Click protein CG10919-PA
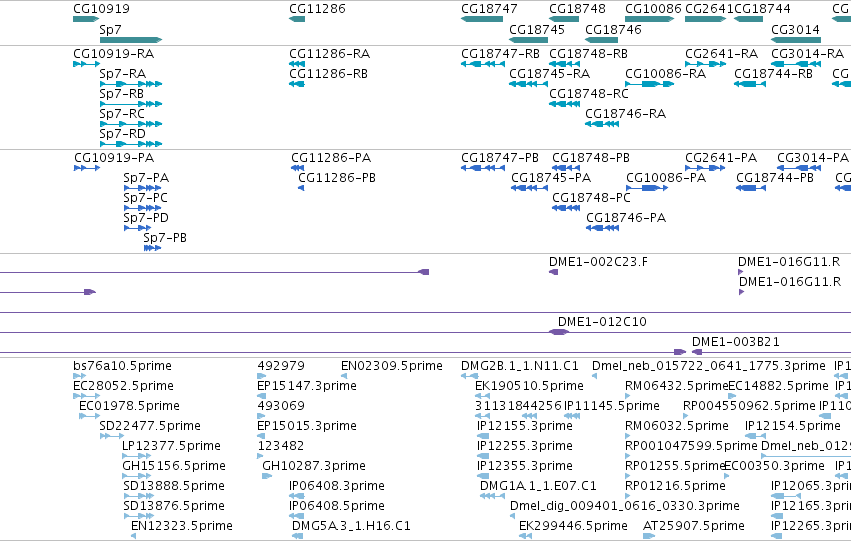 tap(114, 158)
